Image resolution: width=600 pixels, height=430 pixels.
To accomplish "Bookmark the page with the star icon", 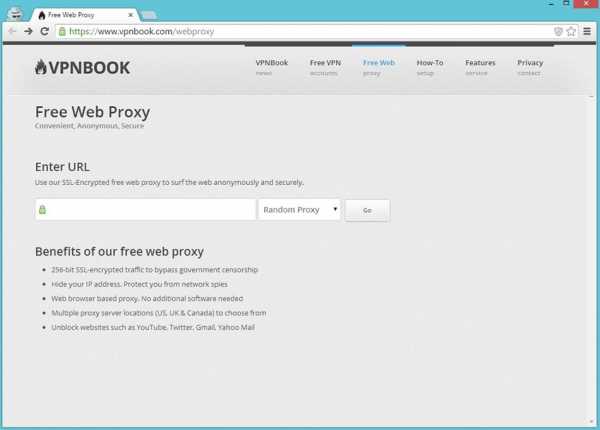I will click(571, 31).
